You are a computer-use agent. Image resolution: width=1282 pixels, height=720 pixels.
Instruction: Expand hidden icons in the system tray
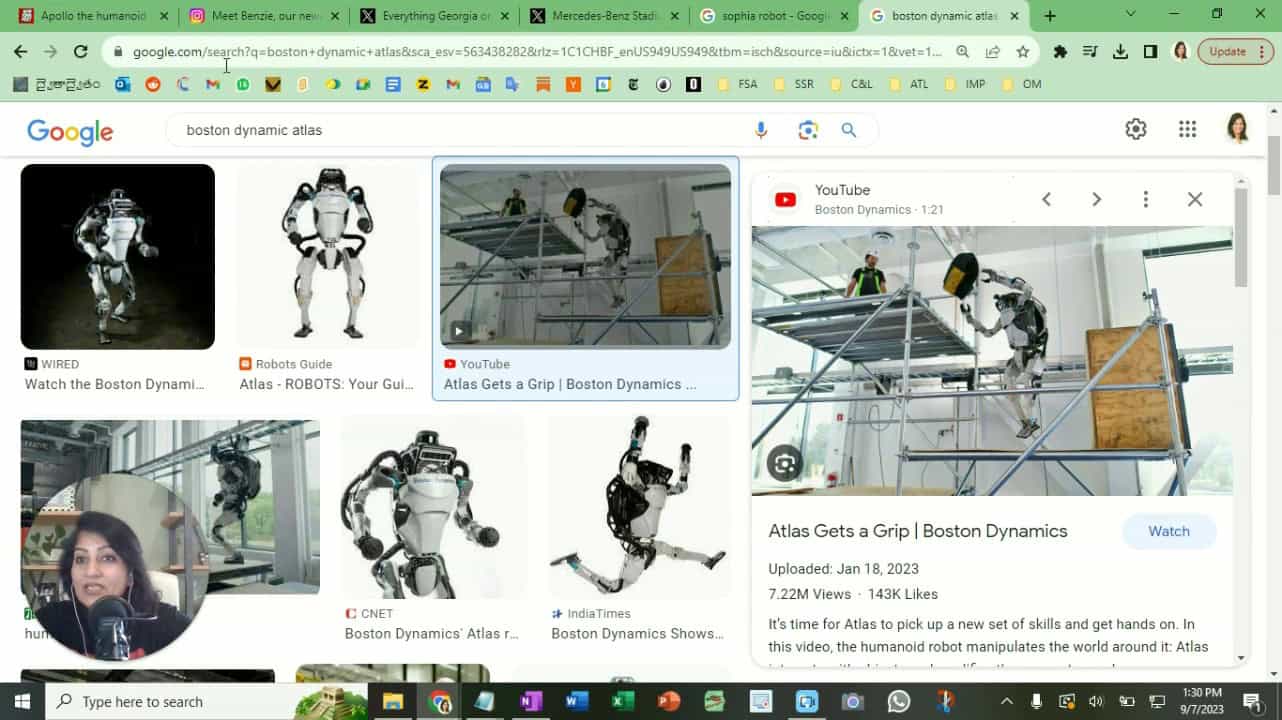[x=1006, y=701]
